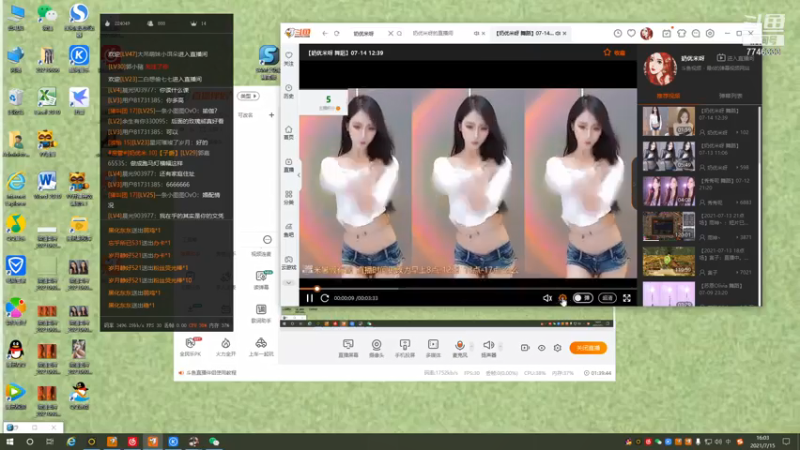Open the skin shirt icon in title bar

pos(681,33)
